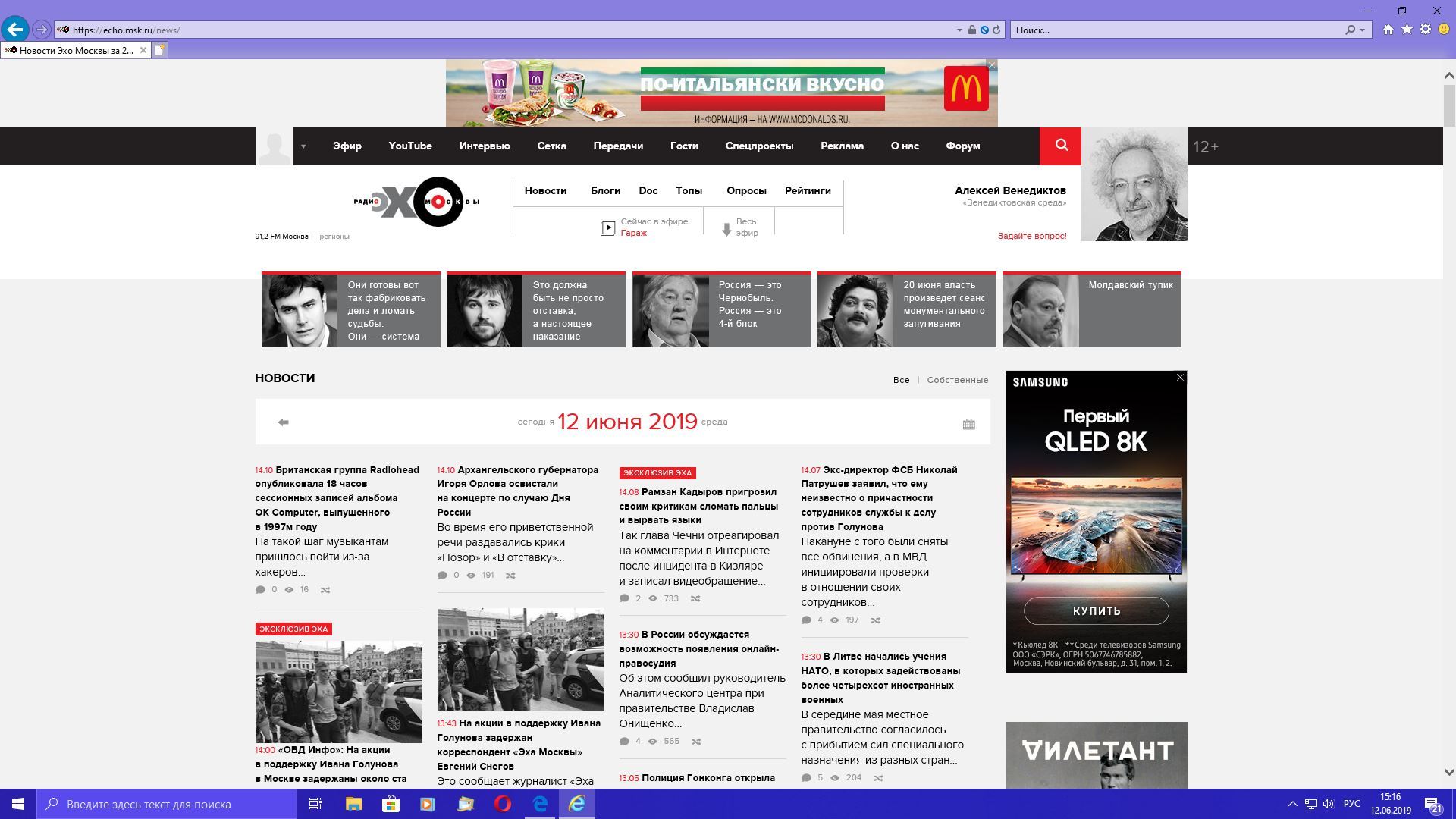Image resolution: width=1456 pixels, height=819 pixels.
Task: Click the page vertical scrollbar thumb
Action: coord(1448,105)
